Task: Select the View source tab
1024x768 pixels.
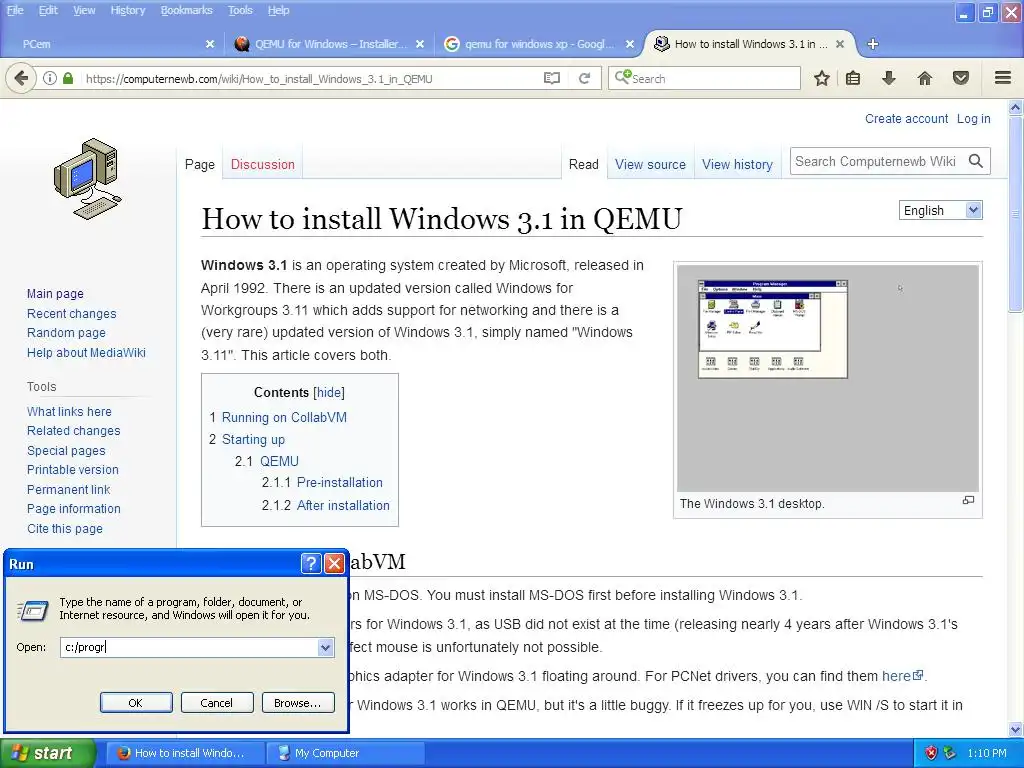Action: (650, 165)
